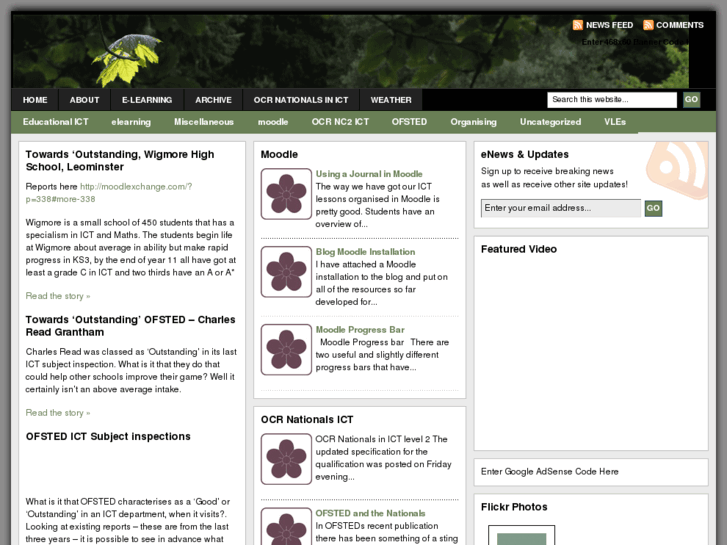Viewport: 727px width, 545px height.
Task: Open the flower thumbnail for Blog Moodle Installation
Action: click(x=286, y=272)
